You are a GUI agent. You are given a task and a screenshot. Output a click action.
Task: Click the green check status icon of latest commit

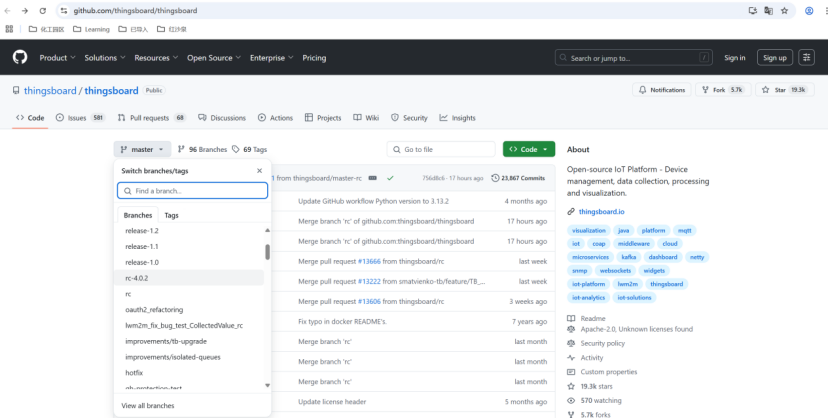pyautogui.click(x=390, y=178)
